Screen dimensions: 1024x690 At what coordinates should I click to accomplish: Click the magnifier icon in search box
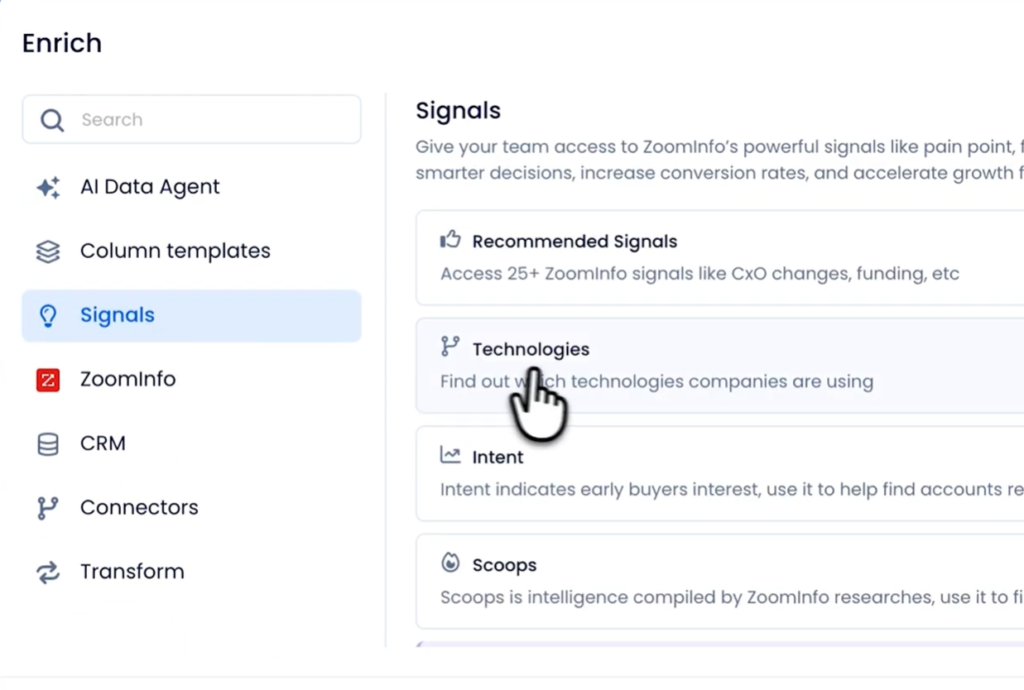tap(52, 120)
